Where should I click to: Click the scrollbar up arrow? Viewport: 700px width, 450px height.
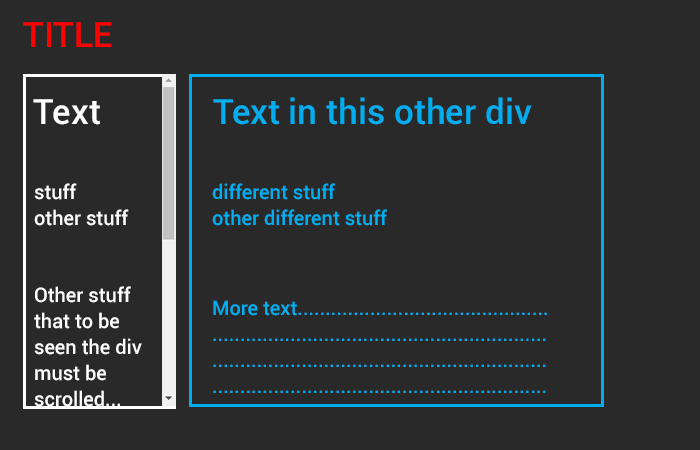click(x=168, y=82)
